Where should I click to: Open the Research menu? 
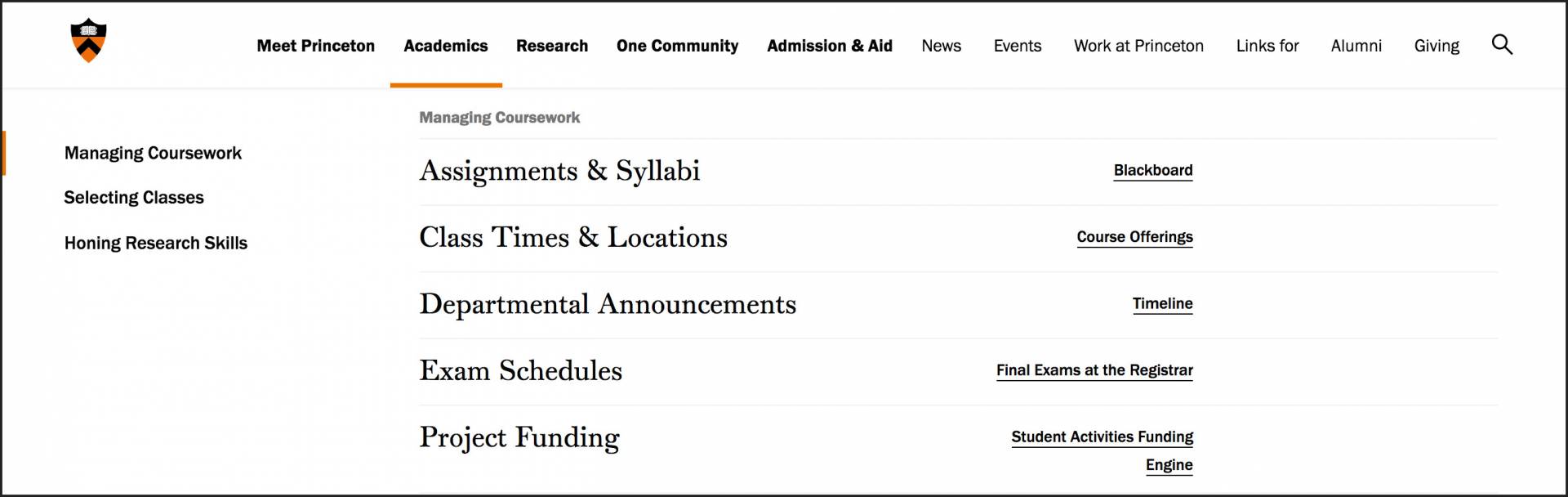[x=552, y=47]
